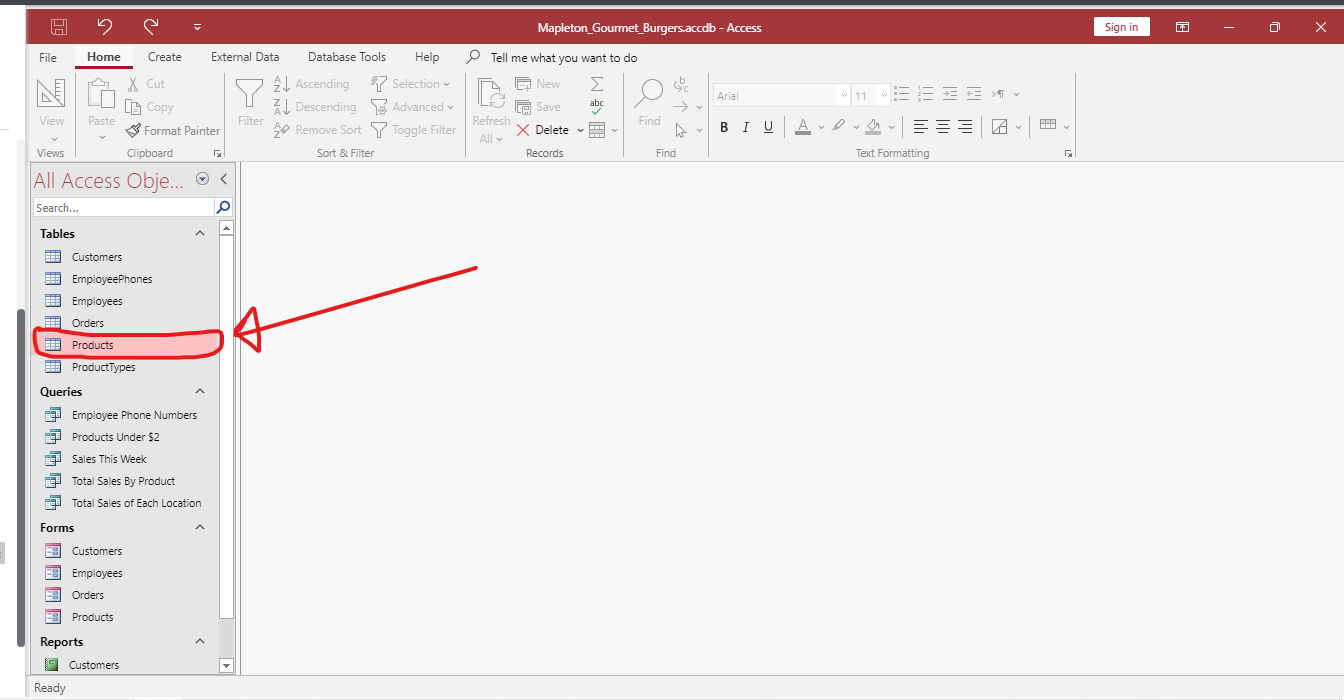Screen dimensions: 1344x700
Task: Open the Selection filter dropdown
Action: [410, 84]
